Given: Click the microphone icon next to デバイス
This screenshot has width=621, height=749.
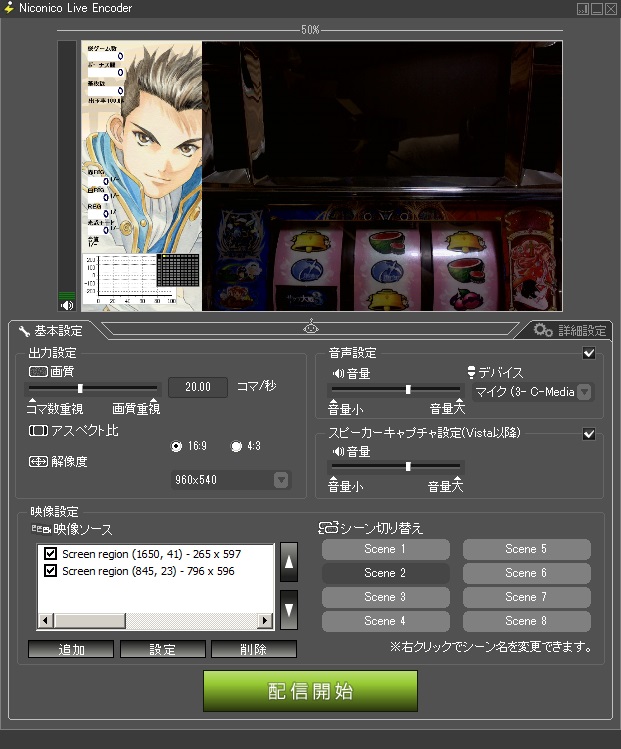Looking at the screenshot, I should [x=471, y=372].
